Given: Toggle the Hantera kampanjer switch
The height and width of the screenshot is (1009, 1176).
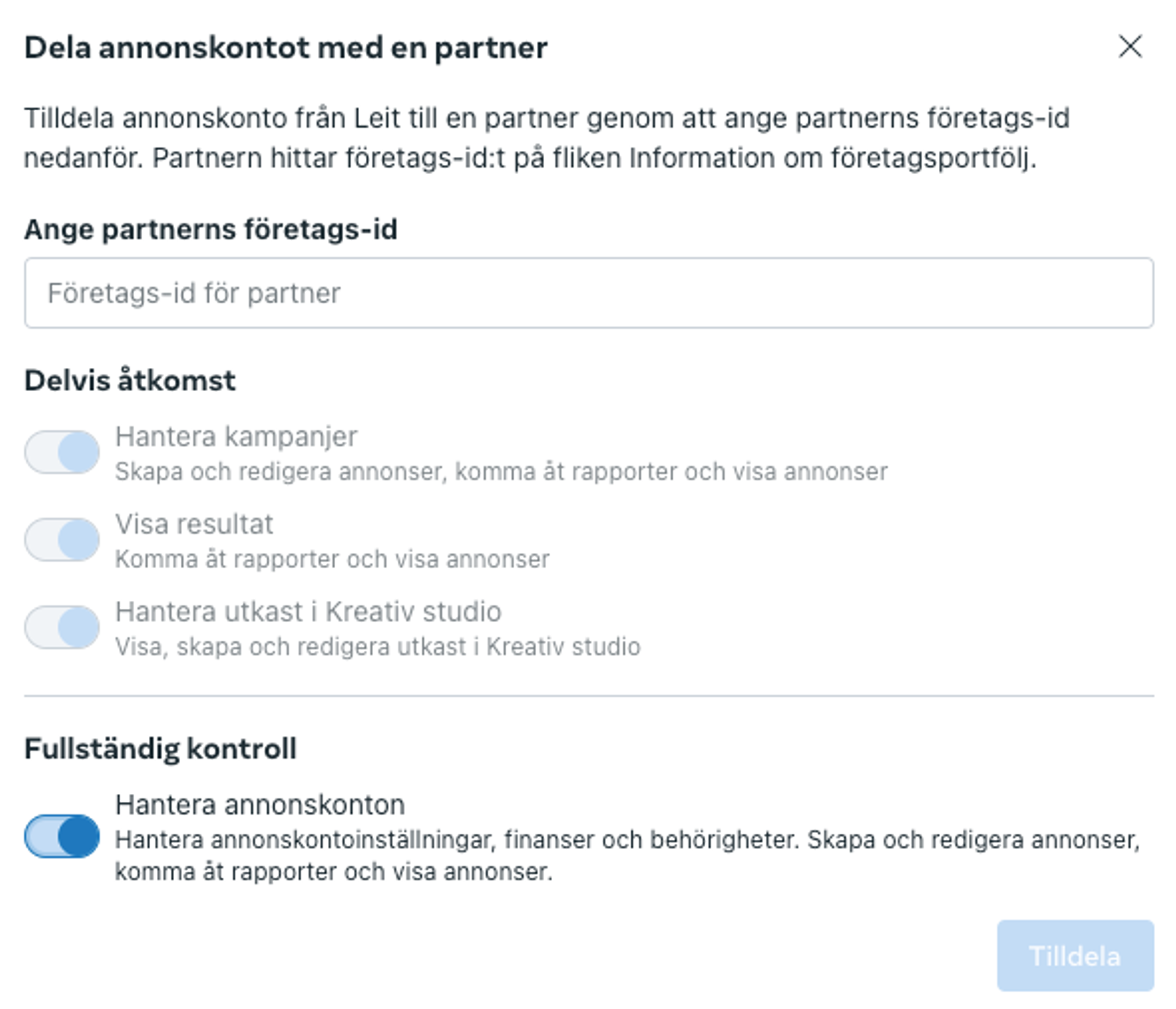Looking at the screenshot, I should pos(62,452).
